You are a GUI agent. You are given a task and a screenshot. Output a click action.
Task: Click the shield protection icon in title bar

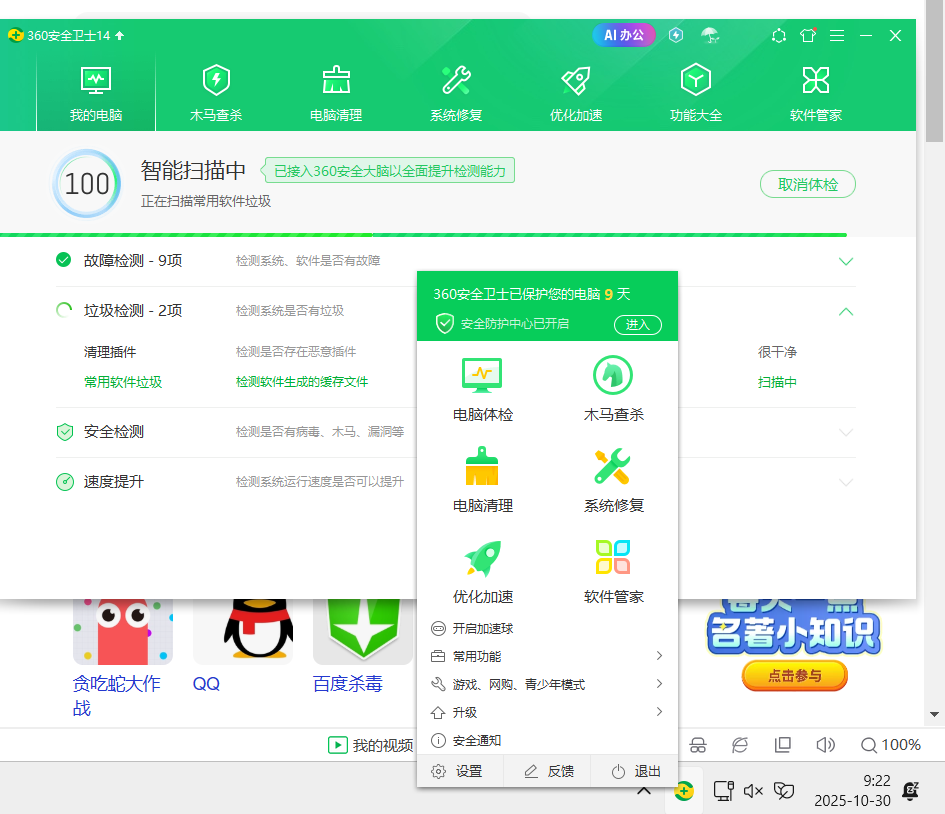point(676,35)
